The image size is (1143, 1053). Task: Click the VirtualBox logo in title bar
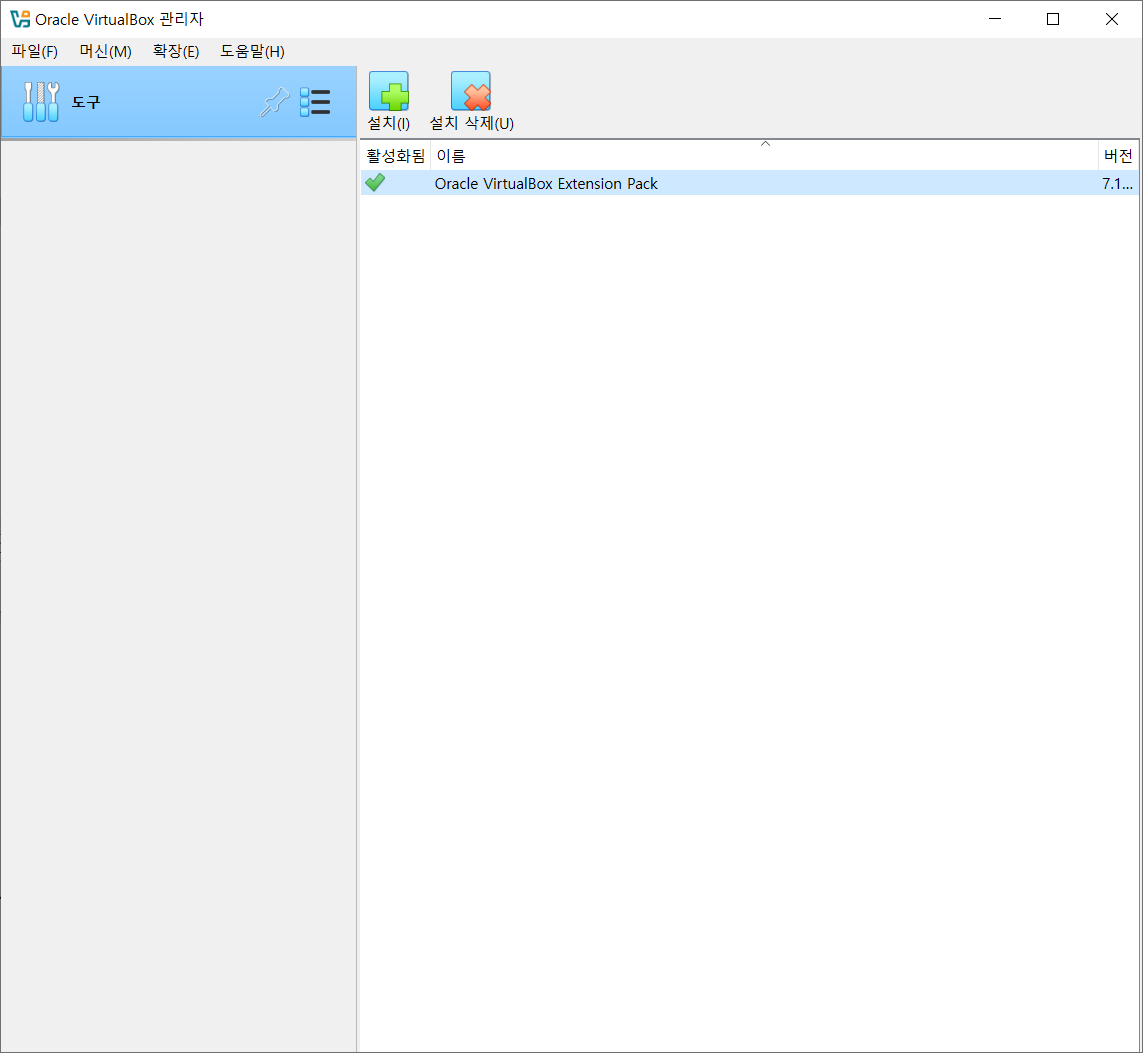pyautogui.click(x=20, y=19)
